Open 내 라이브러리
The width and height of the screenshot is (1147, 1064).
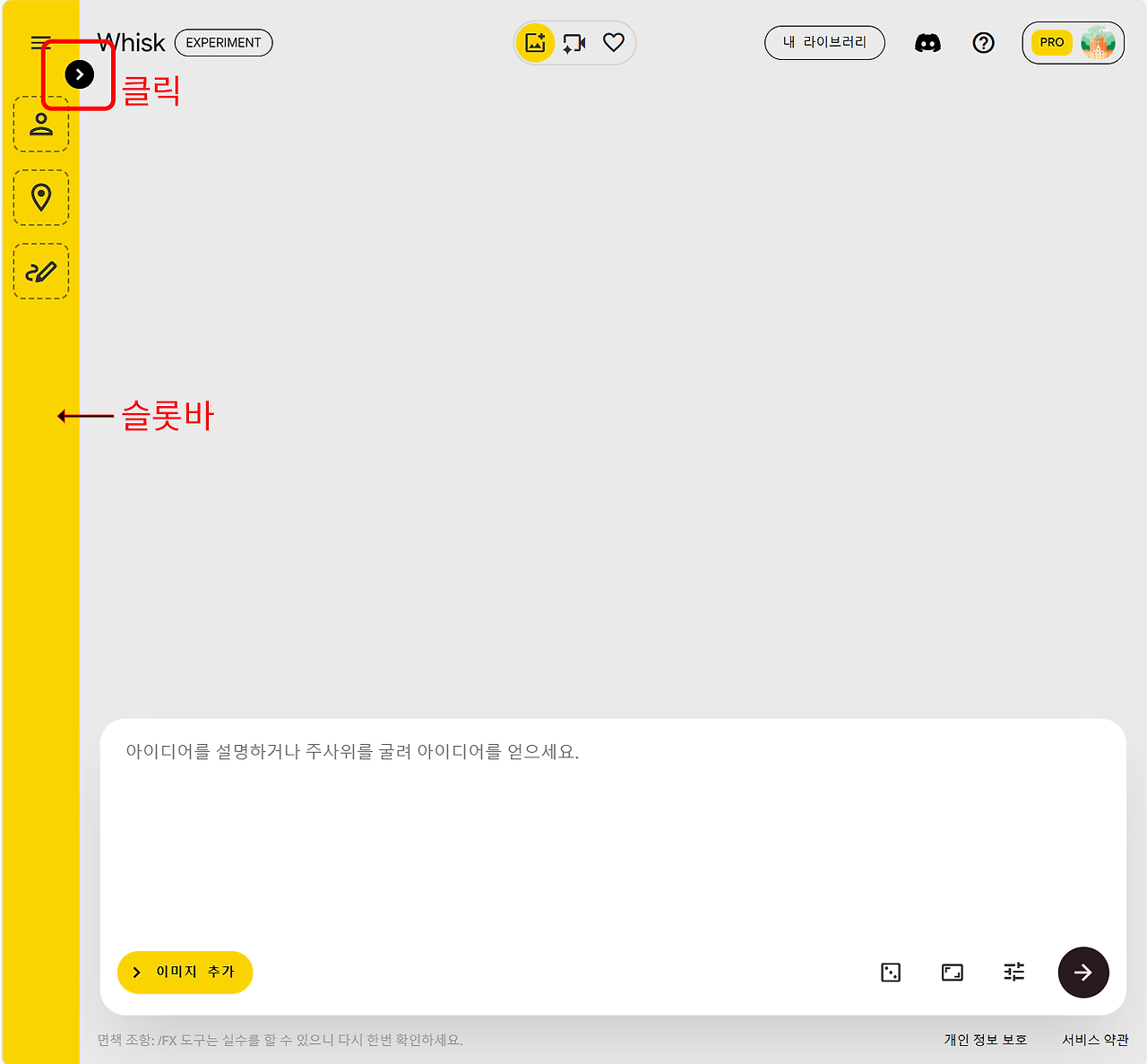tap(824, 42)
